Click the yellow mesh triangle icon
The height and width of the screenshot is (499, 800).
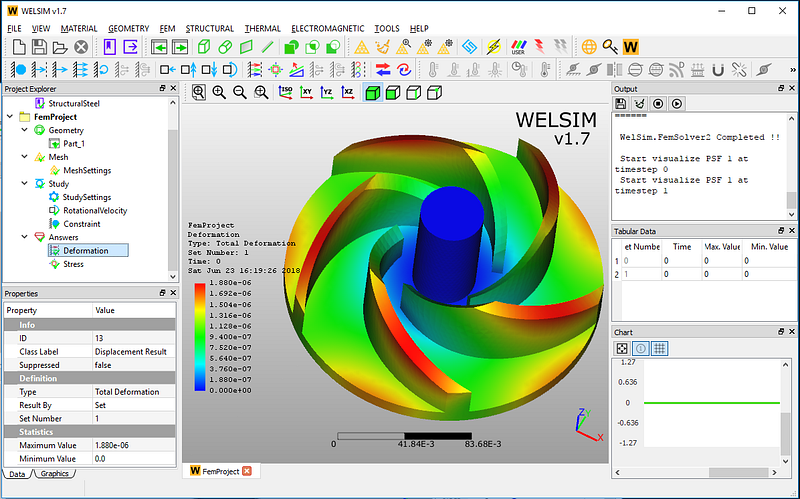pos(361,47)
